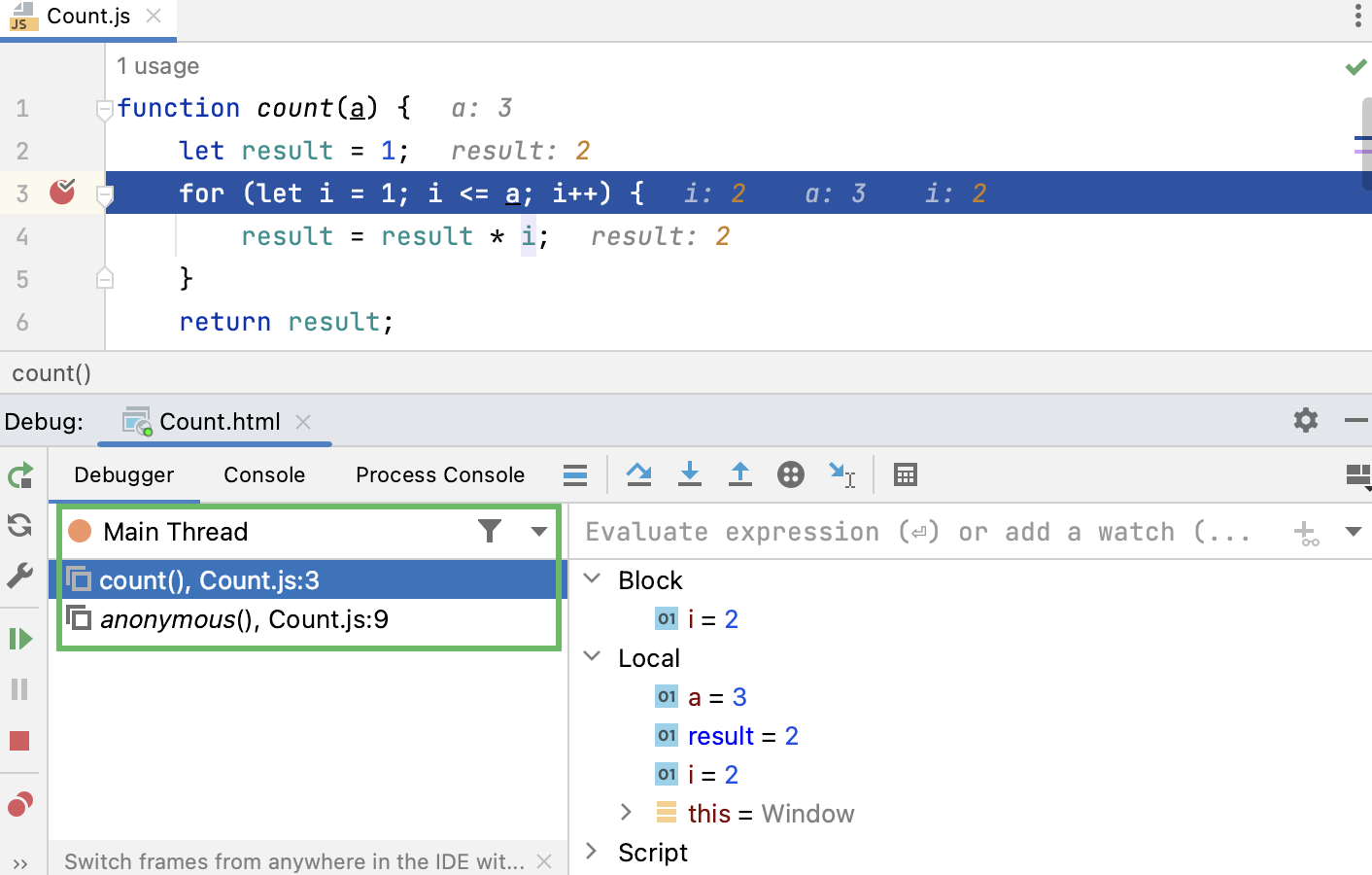Click the Step Into button
This screenshot has height=875, width=1372.
point(690,474)
